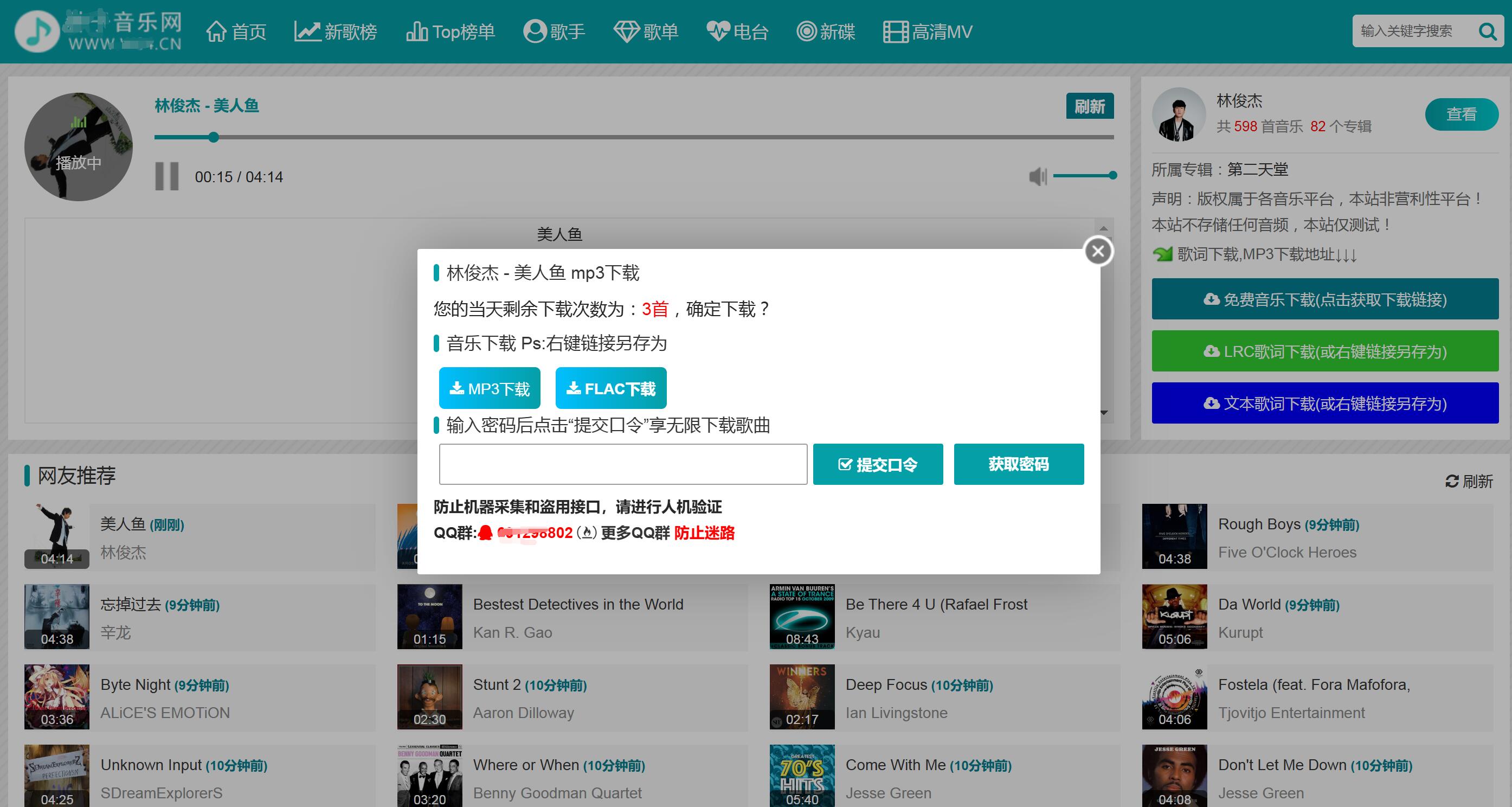Click 获取密码 to get a password
Image resolution: width=1512 pixels, height=807 pixels.
coord(1018,464)
